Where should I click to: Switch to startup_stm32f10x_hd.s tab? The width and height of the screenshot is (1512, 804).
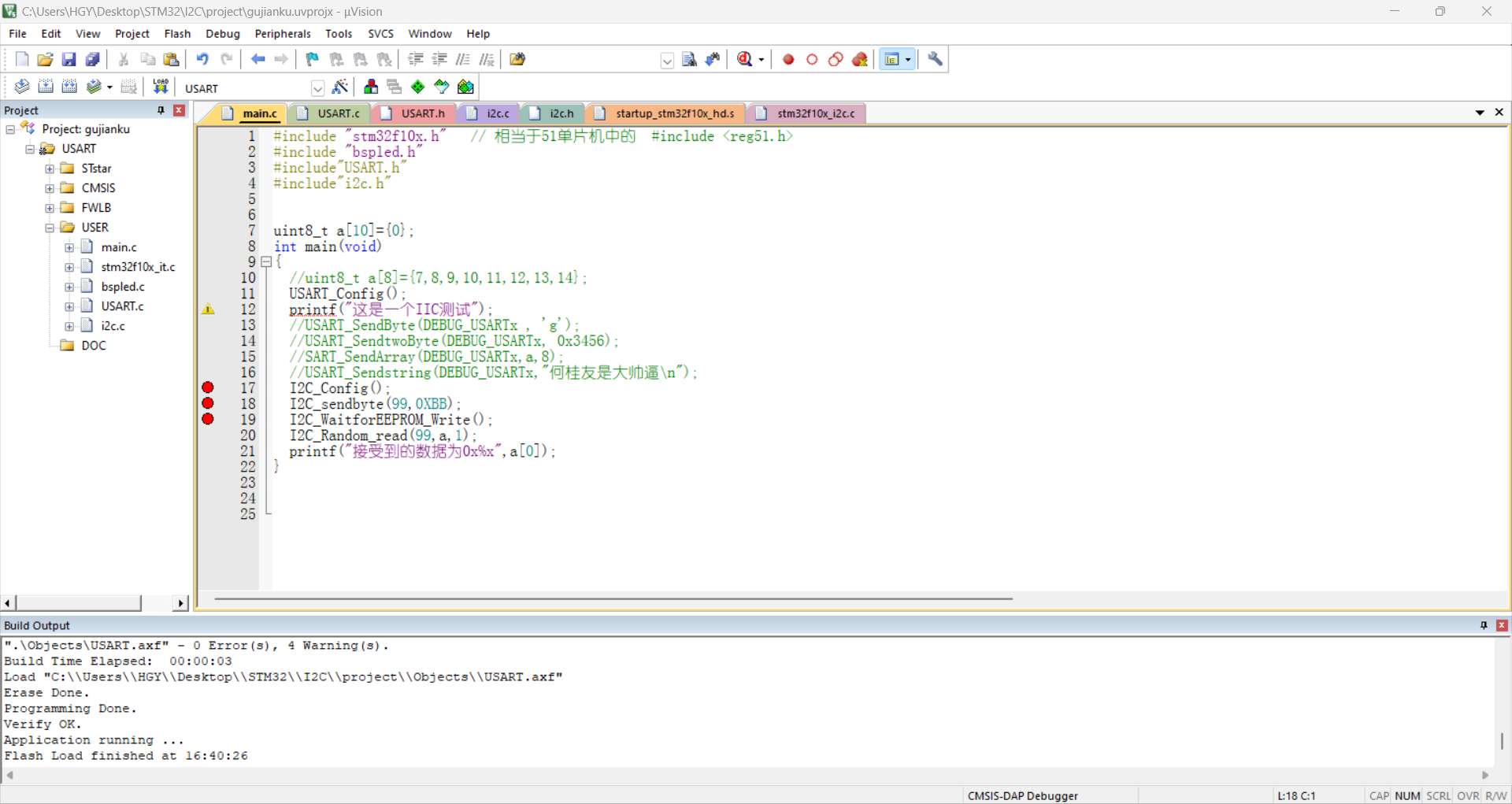tap(666, 113)
